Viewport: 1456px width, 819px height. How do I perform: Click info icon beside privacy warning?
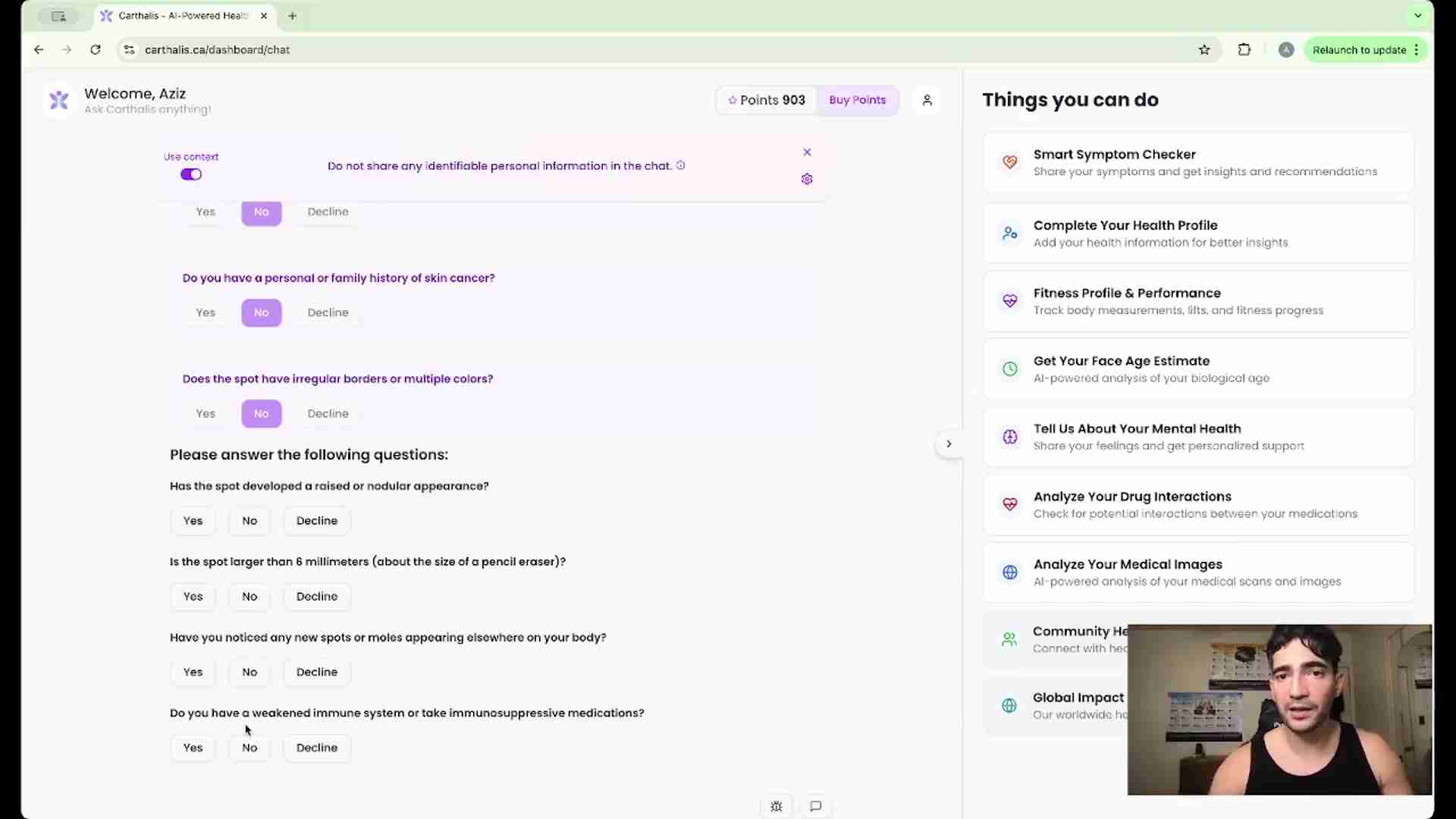point(680,165)
